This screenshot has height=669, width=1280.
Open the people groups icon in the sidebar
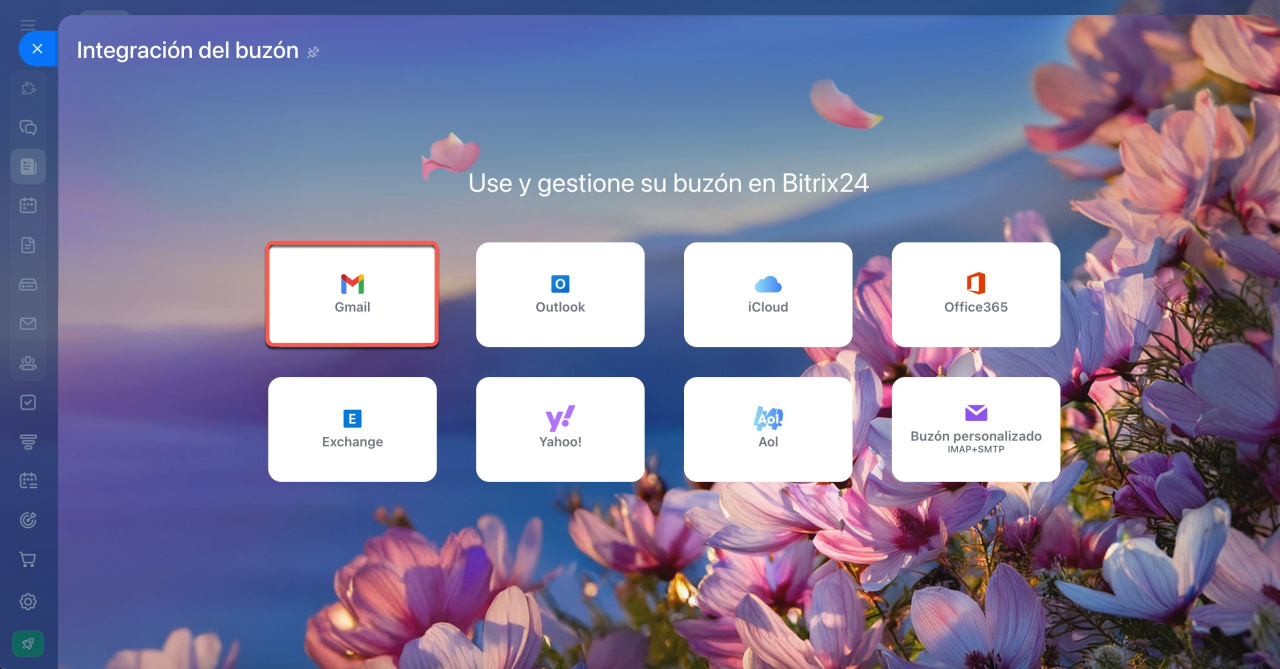point(28,363)
